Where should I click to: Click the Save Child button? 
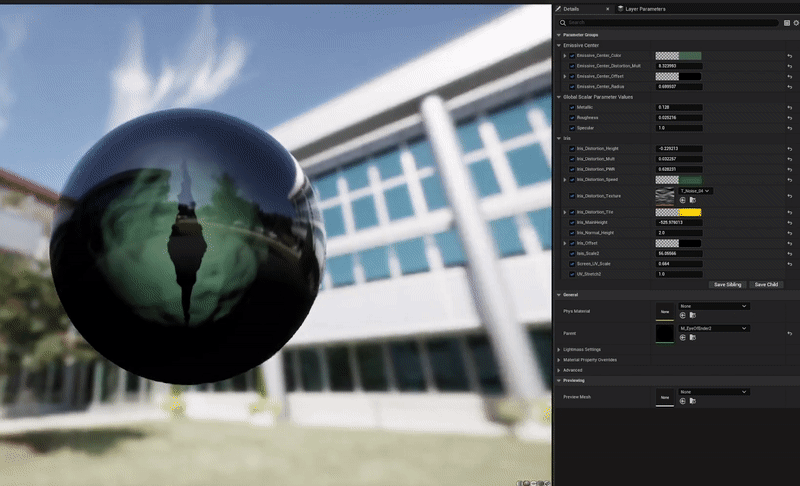pyautogui.click(x=767, y=284)
